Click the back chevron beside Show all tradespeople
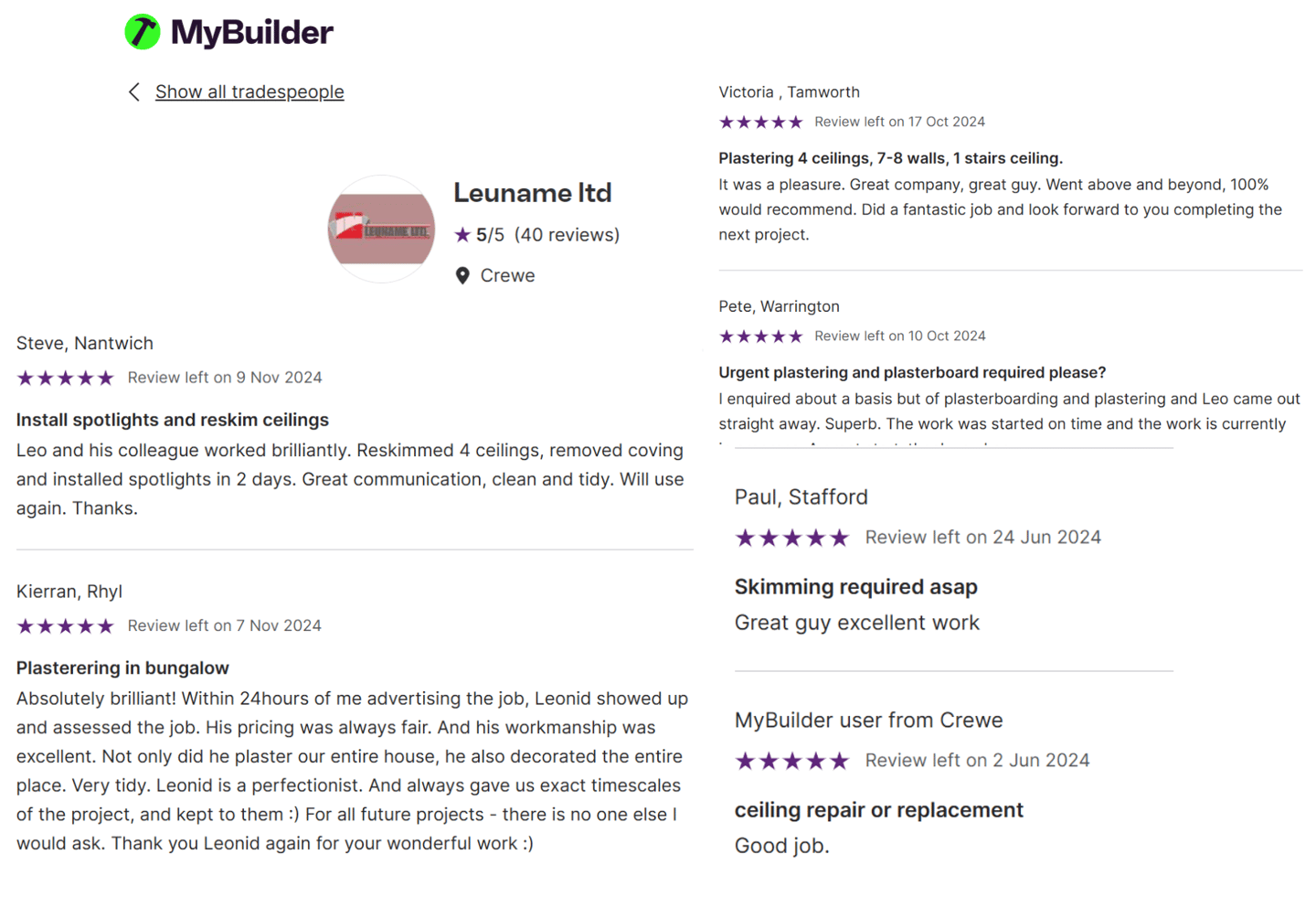1316x918 pixels. coord(134,91)
